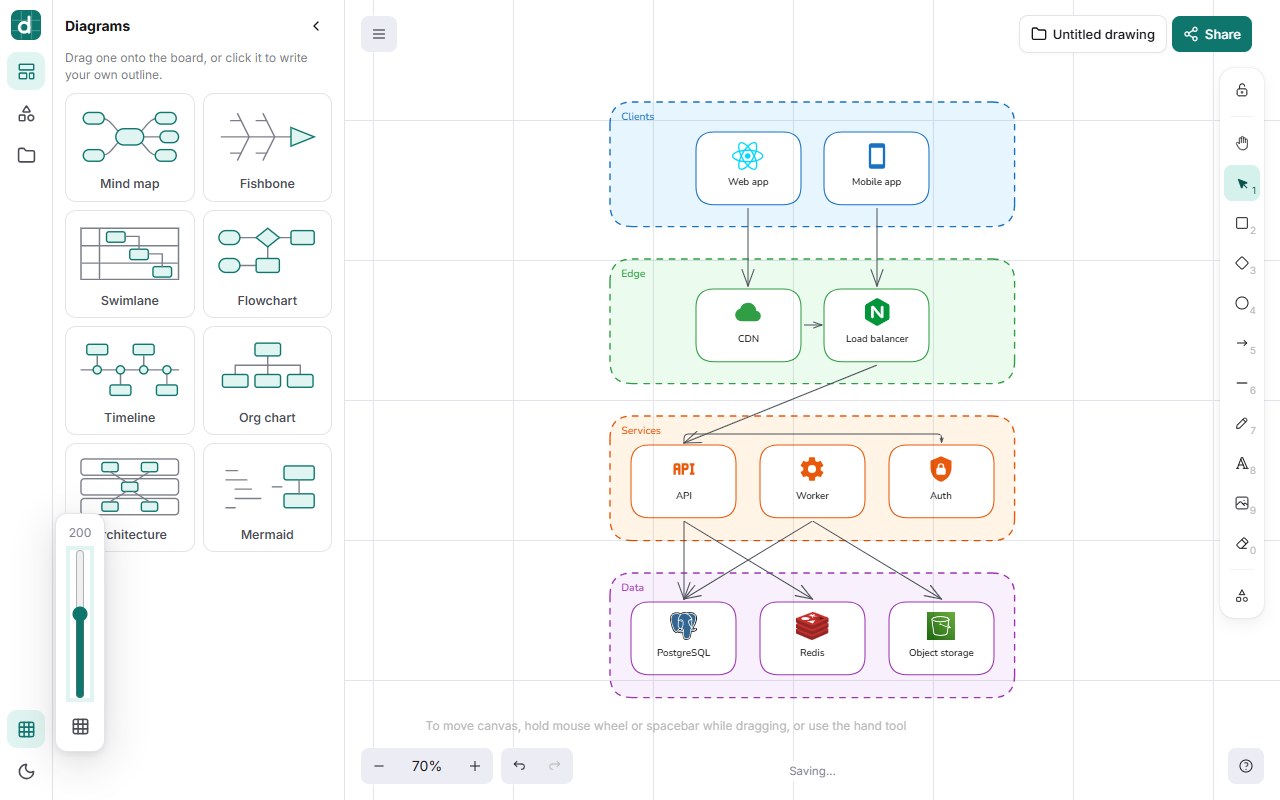1280x800 pixels.
Task: Select the diamond shape tool
Action: pyautogui.click(x=1242, y=263)
